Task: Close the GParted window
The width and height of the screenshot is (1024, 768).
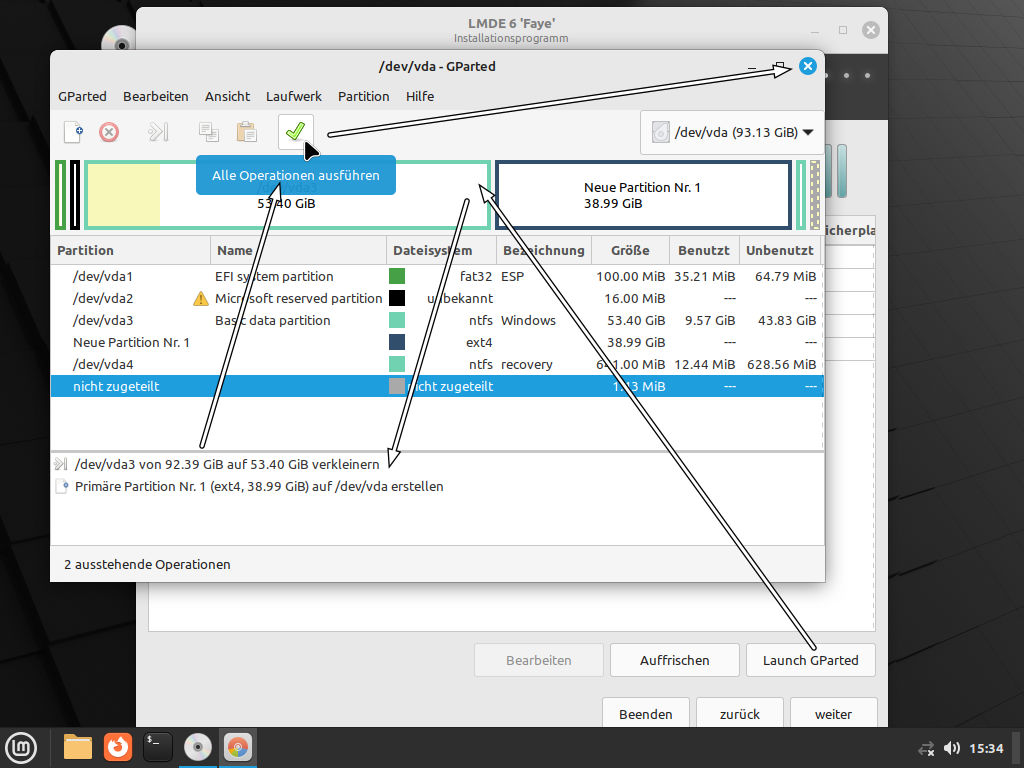Action: click(808, 66)
